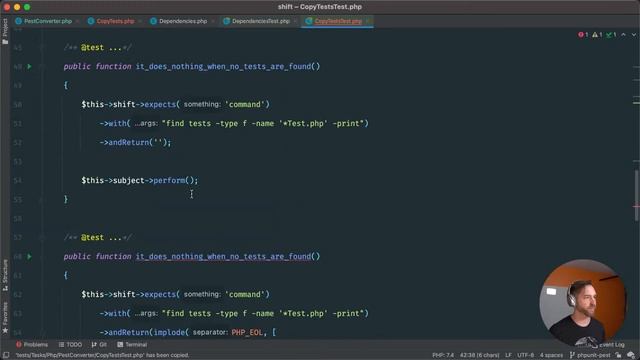Click the underlined duplicate it_does_nothing_when_no_tests_are_found name
This screenshot has height=360, width=640.
coord(223,256)
